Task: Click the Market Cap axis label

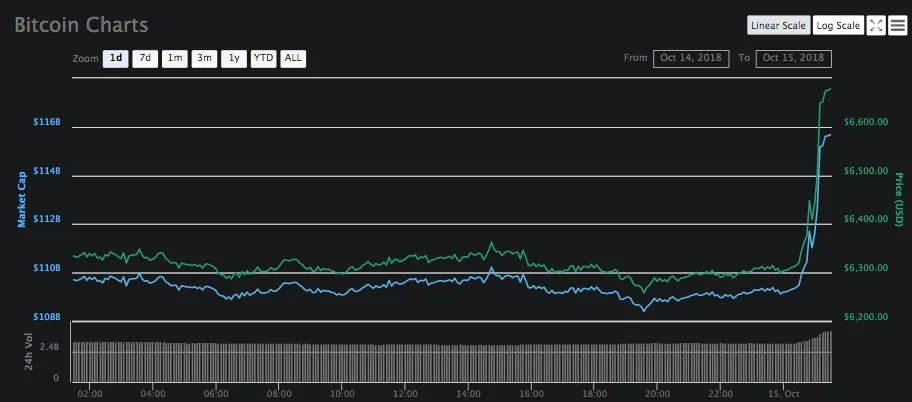Action: pos(22,199)
